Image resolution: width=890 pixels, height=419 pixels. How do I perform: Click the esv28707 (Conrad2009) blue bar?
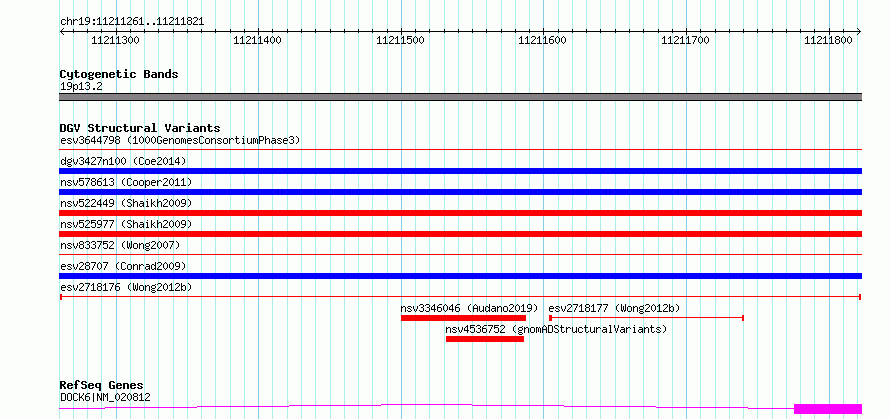point(460,276)
